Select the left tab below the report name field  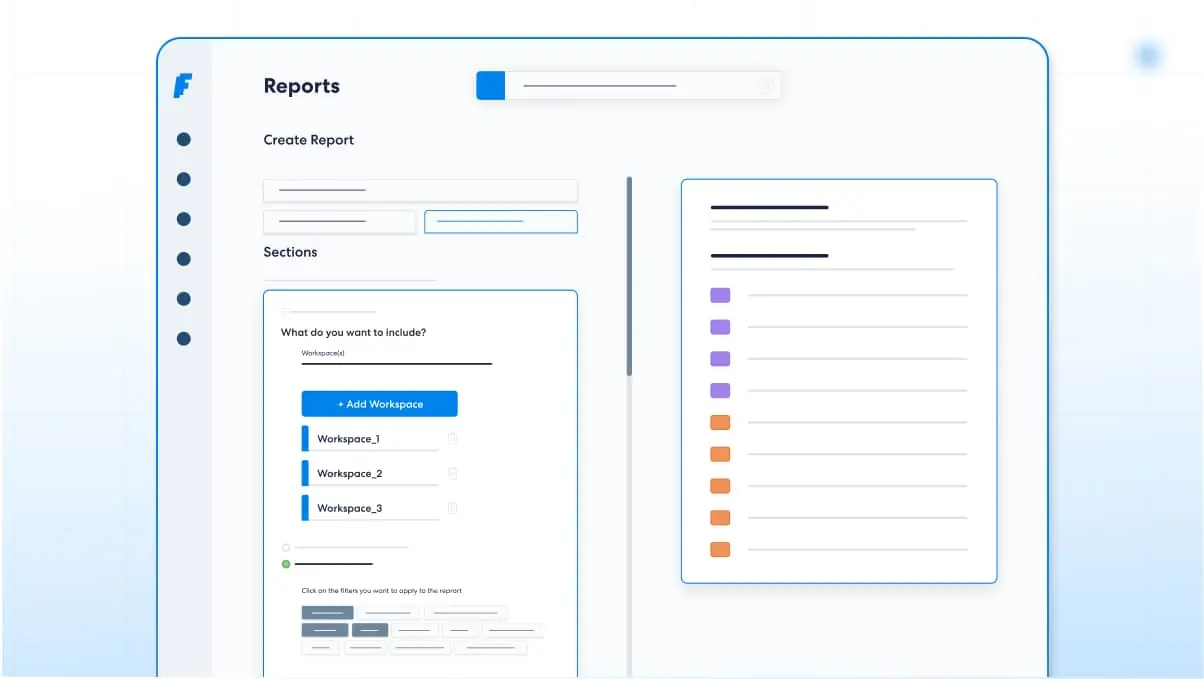339,221
